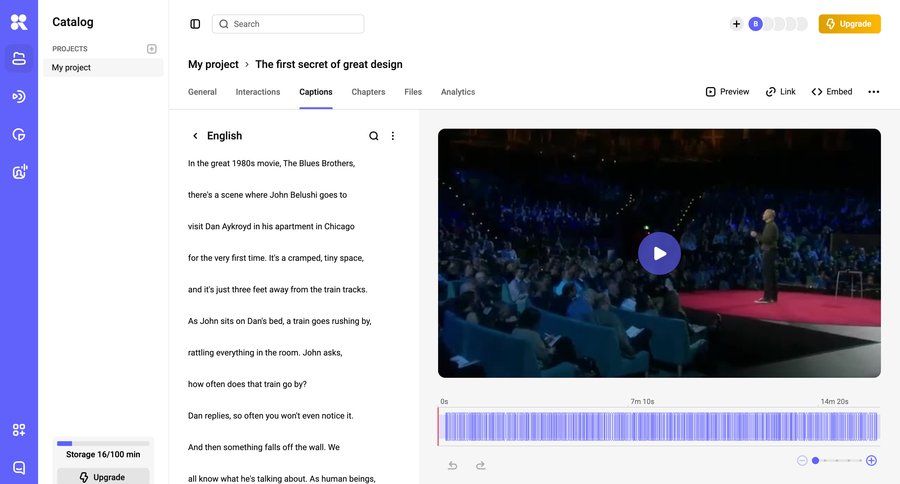Open the more options menu beside Embed
Screen dimensions: 900x484
coord(874,92)
